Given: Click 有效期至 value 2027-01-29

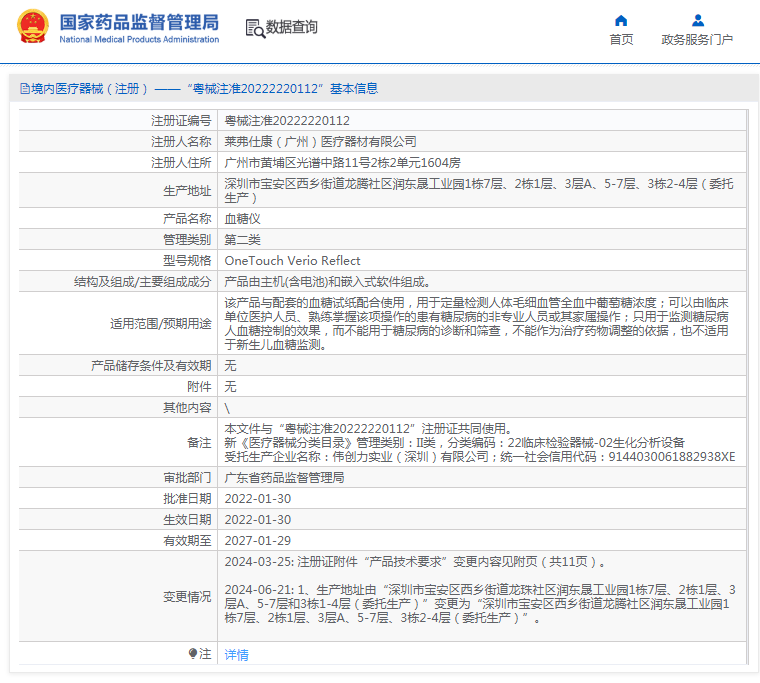Looking at the screenshot, I should click(x=258, y=540).
